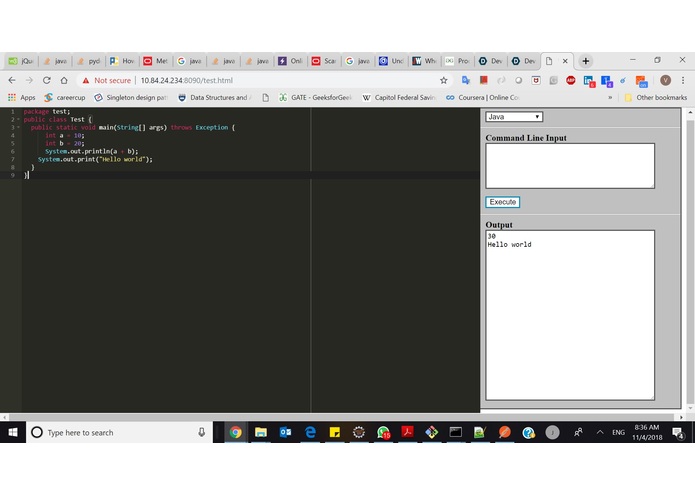Click the taskbar microphone icon
Viewport: 695px width, 494px height.
pyautogui.click(x=202, y=432)
